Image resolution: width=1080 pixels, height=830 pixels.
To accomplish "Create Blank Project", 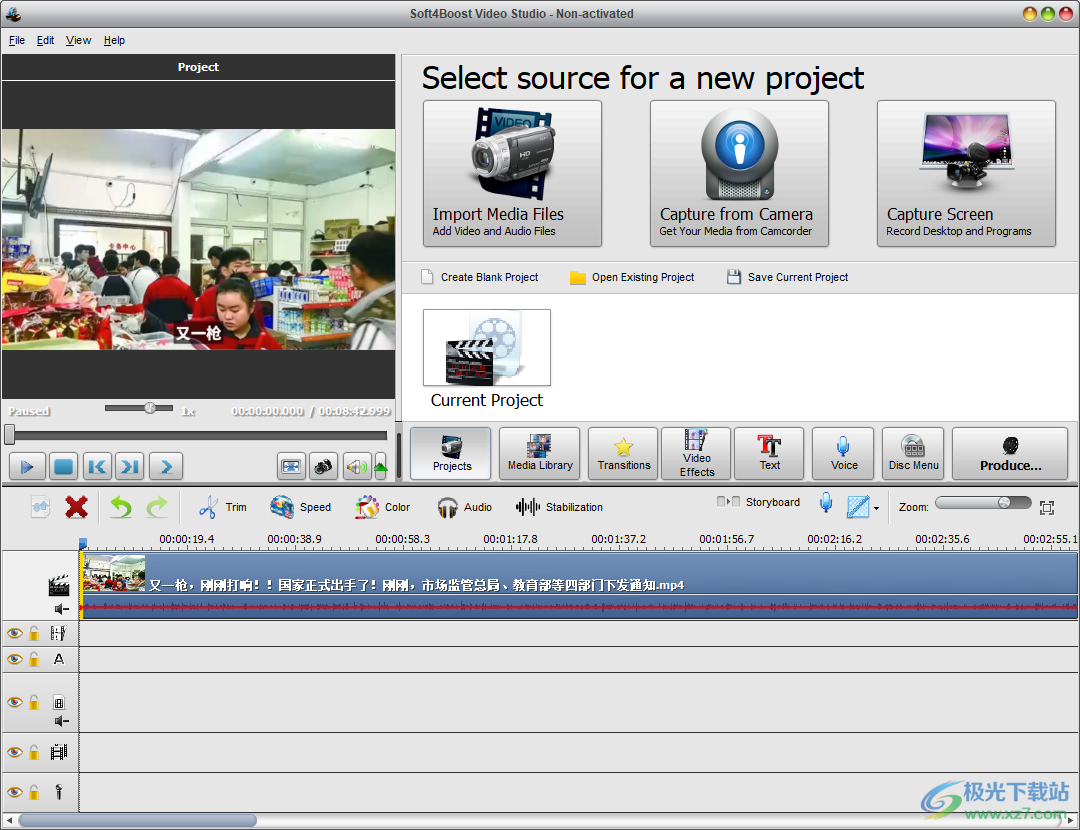I will click(479, 277).
